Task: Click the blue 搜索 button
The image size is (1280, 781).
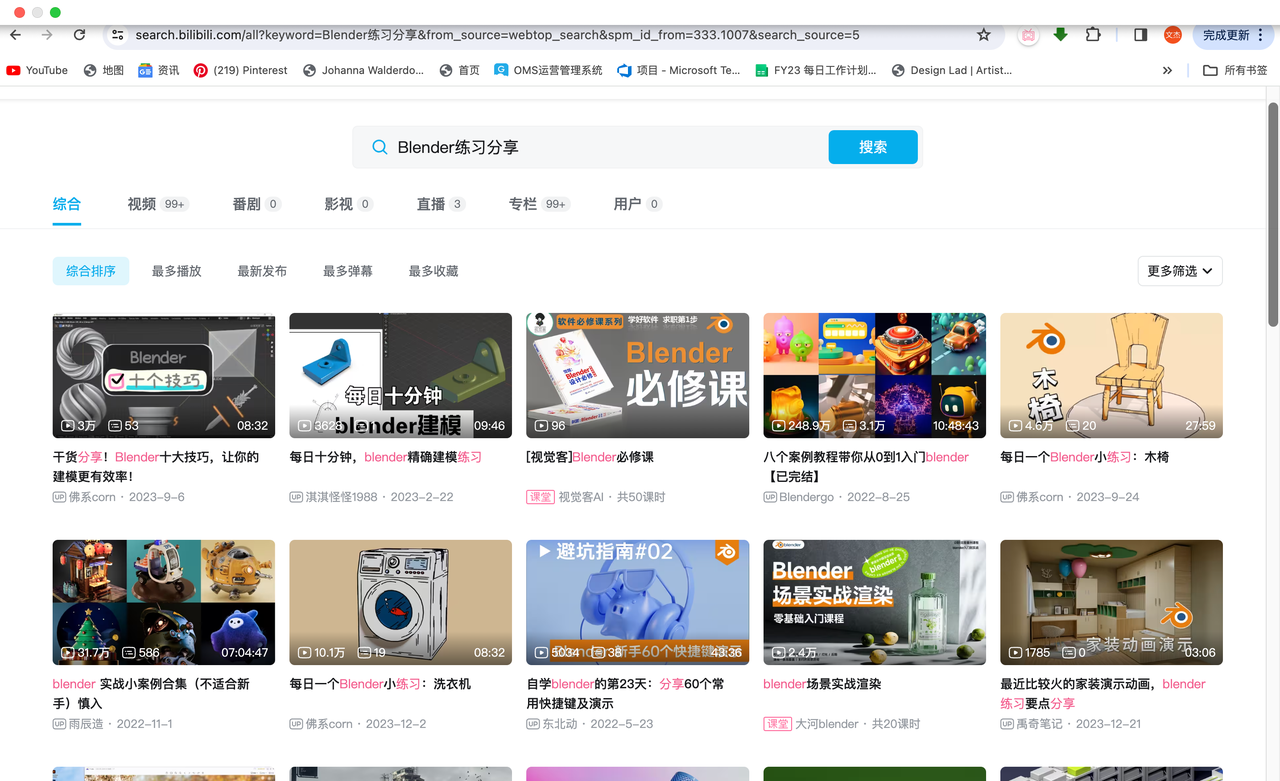Action: (873, 147)
